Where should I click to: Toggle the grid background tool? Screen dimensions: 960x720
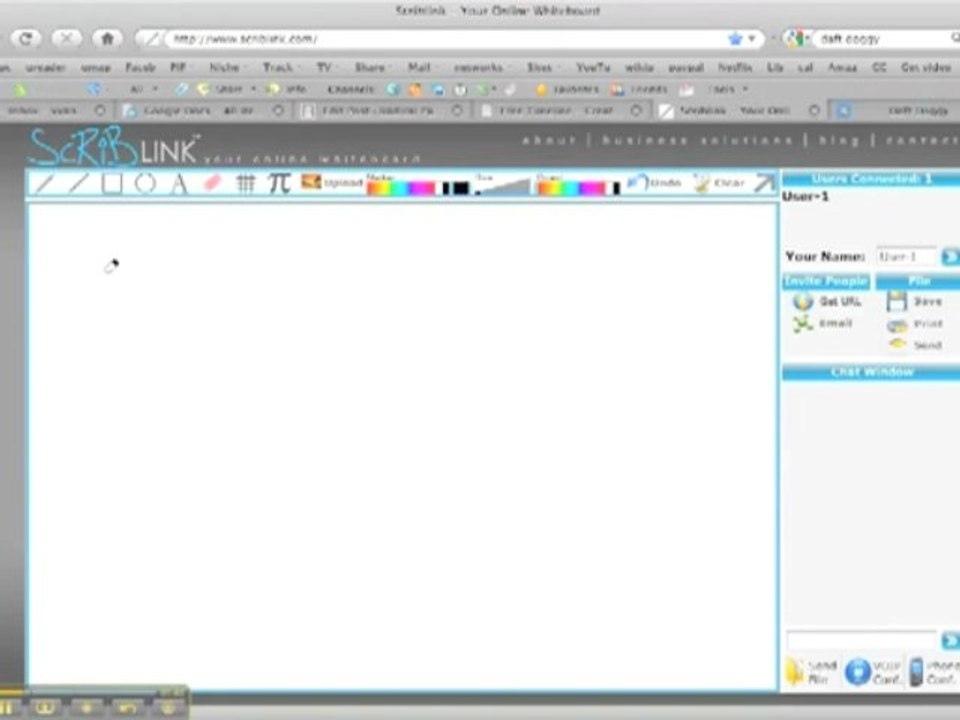point(246,183)
